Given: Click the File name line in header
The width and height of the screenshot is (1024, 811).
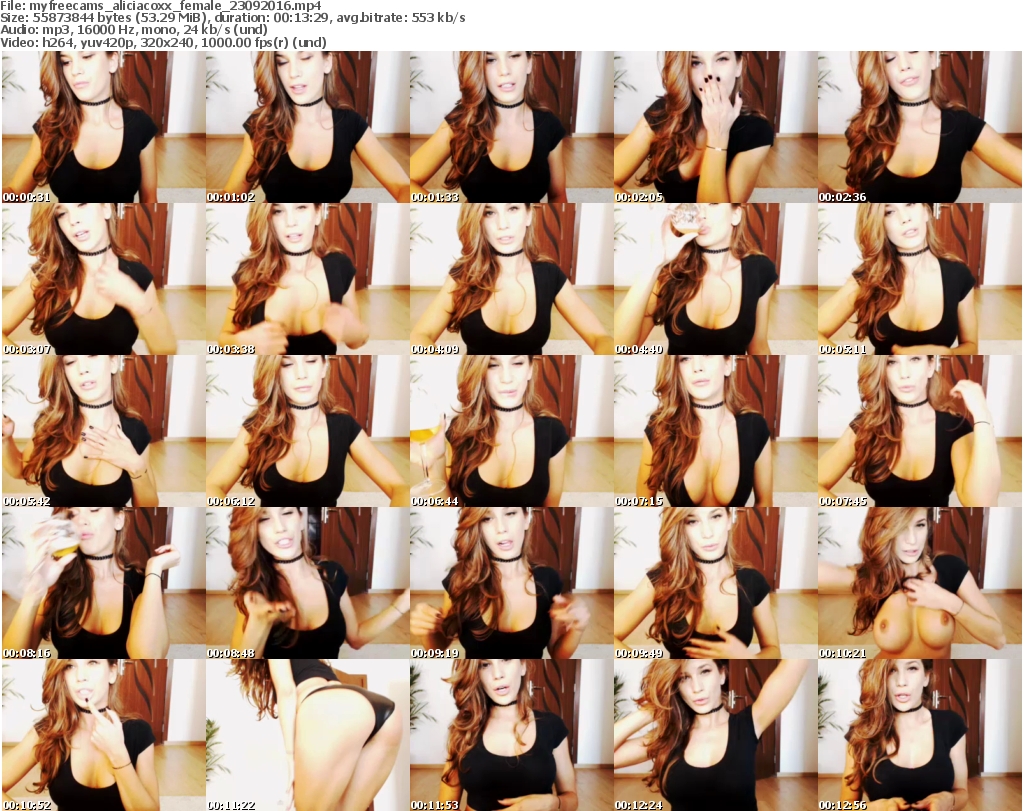Looking at the screenshot, I should (x=168, y=6).
